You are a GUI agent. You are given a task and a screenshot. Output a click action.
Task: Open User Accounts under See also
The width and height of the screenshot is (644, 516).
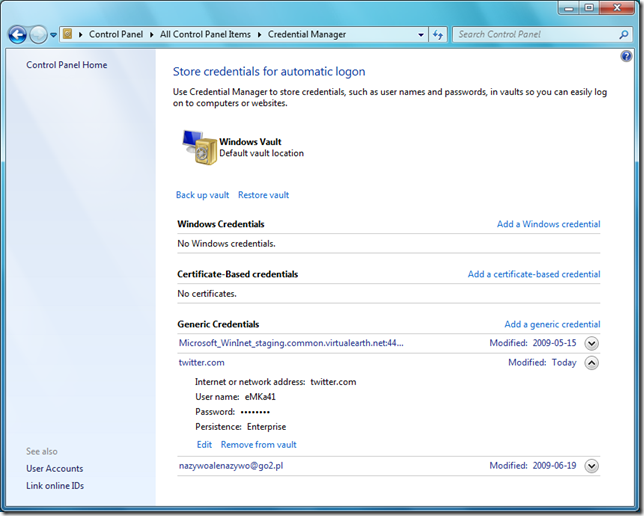point(55,468)
